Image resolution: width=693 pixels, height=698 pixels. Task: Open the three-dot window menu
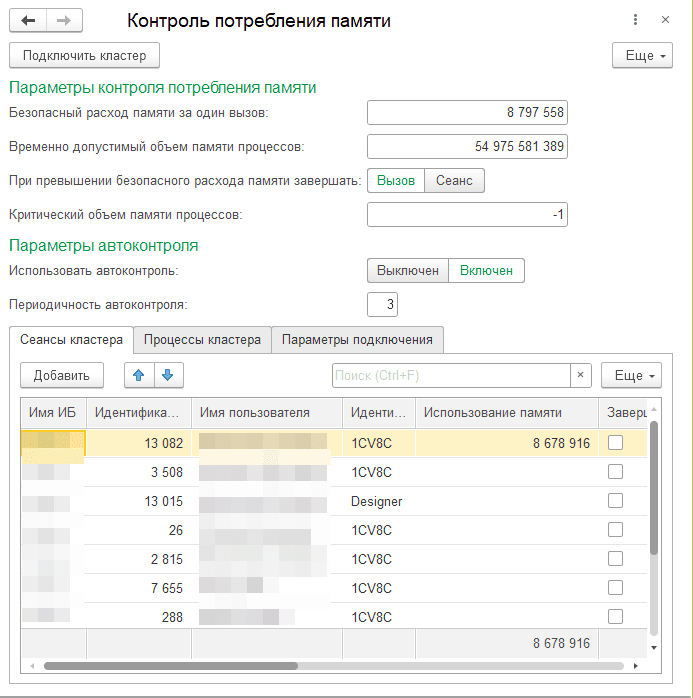tap(636, 20)
